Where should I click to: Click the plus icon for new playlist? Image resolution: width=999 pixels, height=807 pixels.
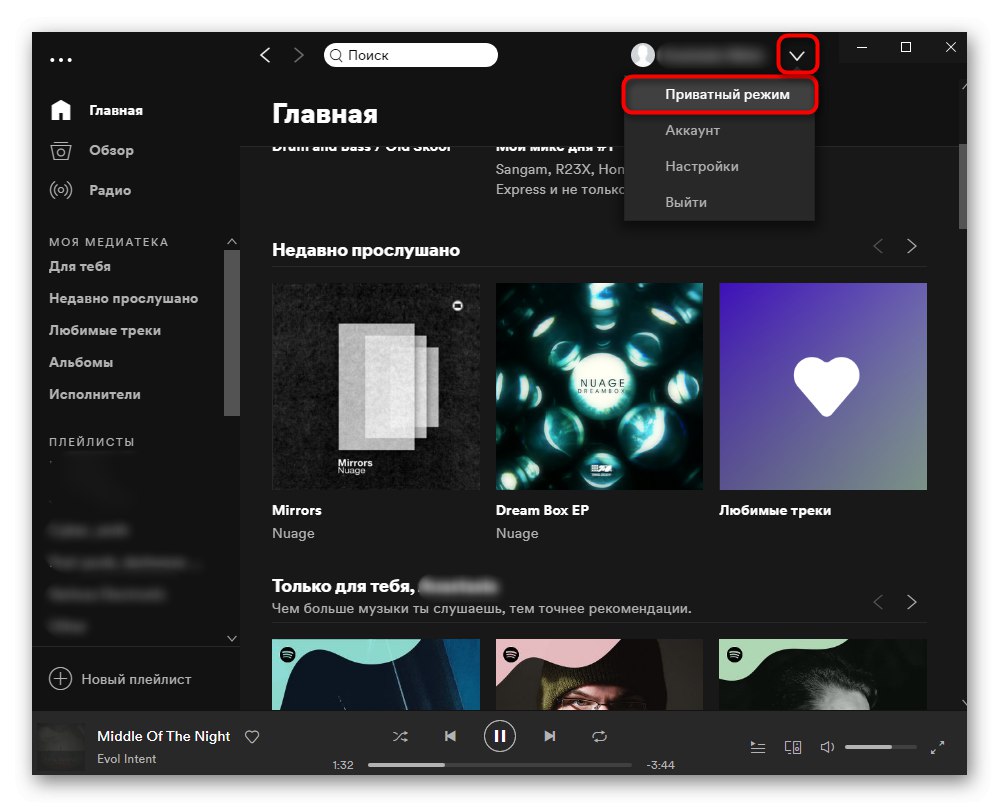click(x=61, y=678)
